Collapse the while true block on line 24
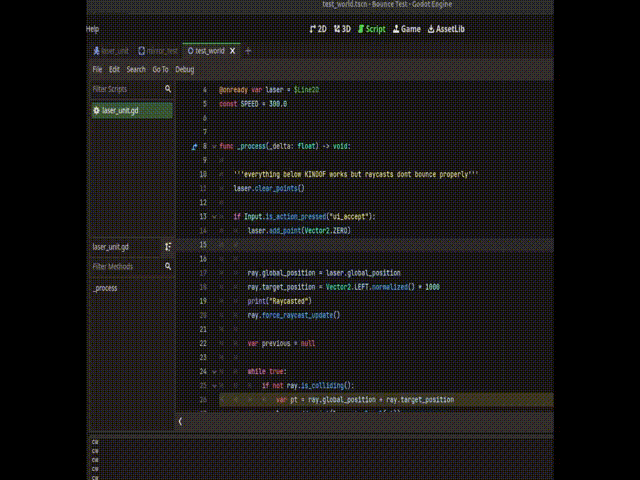The height and width of the screenshot is (480, 640). (x=213, y=371)
